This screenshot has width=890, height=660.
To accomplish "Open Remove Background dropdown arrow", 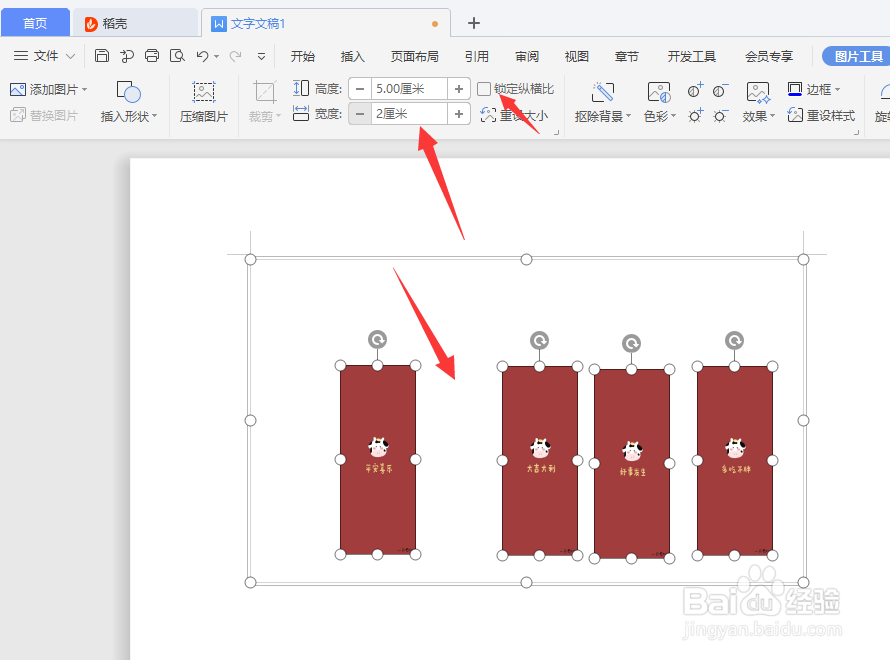I will 628,116.
